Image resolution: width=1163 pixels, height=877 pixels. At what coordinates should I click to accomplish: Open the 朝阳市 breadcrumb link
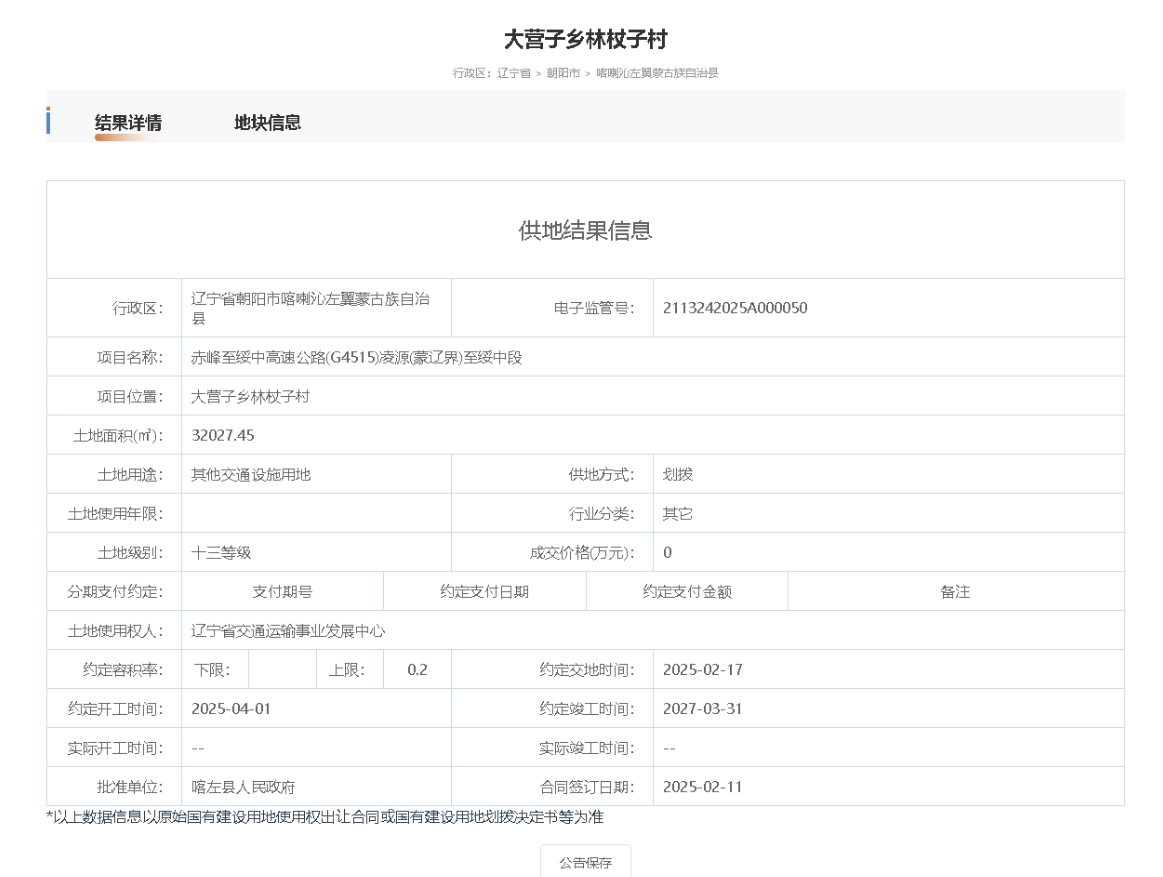pyautogui.click(x=563, y=73)
